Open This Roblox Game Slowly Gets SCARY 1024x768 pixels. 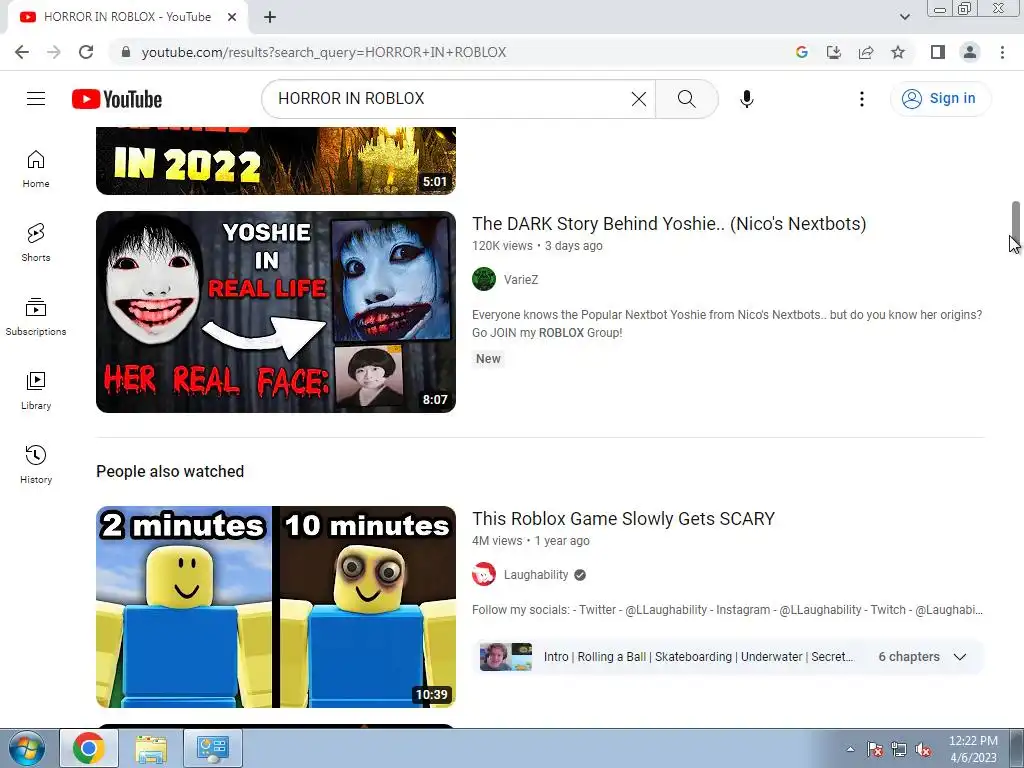623,519
